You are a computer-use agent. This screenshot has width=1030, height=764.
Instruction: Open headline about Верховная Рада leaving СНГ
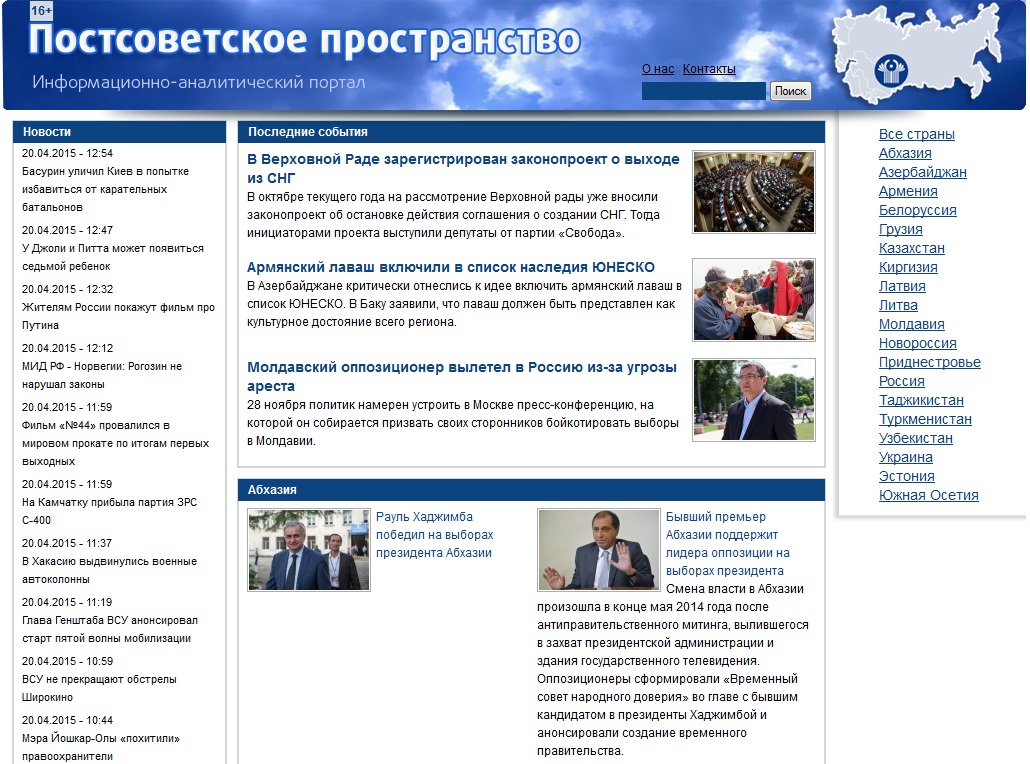(463, 169)
